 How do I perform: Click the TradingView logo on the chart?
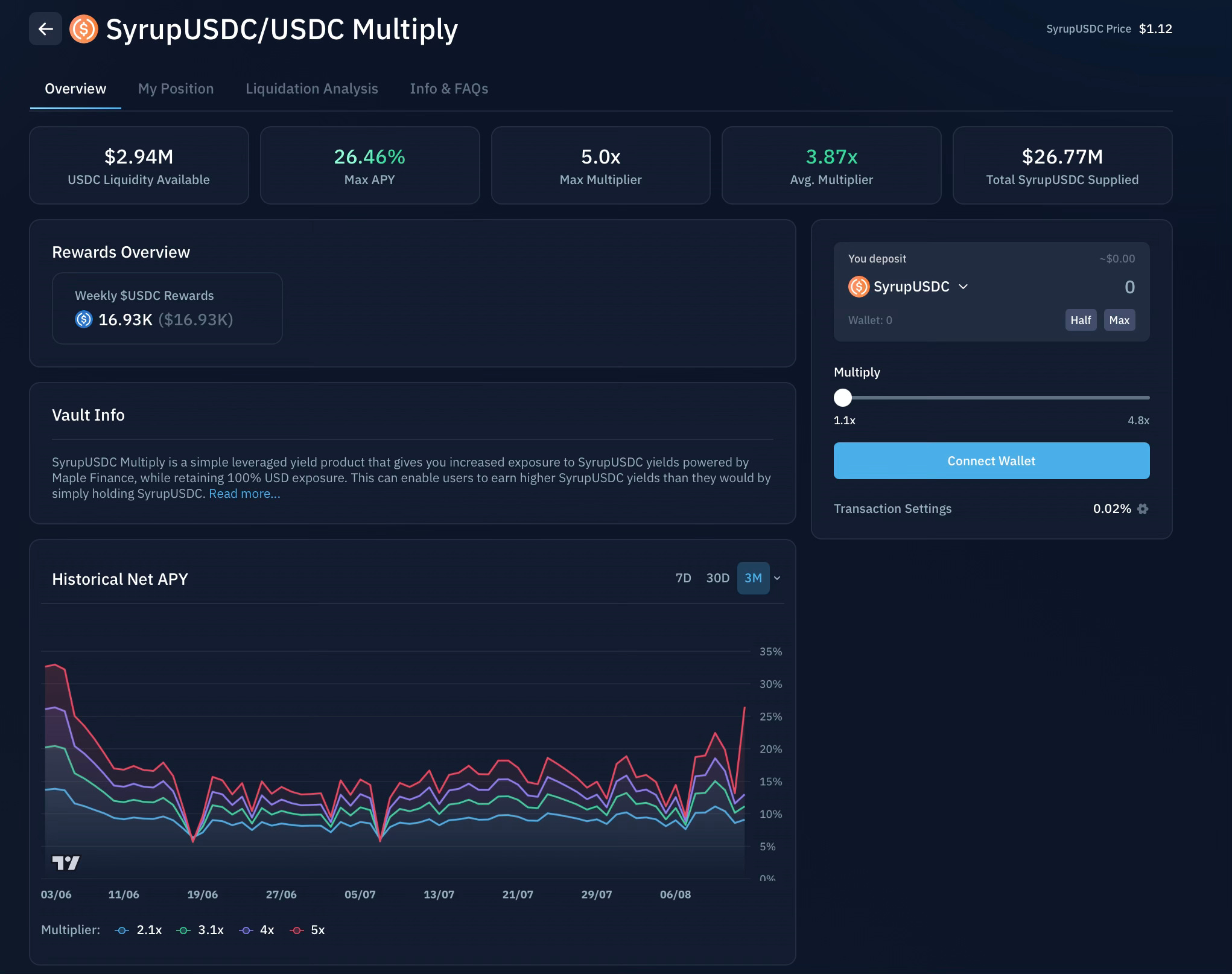[66, 863]
